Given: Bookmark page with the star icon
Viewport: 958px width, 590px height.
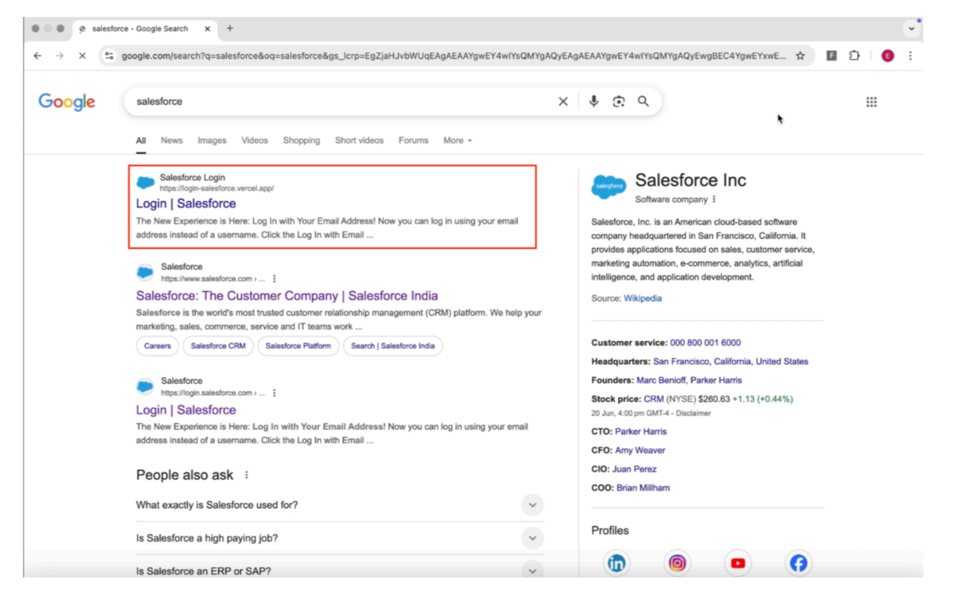Looking at the screenshot, I should [x=800, y=56].
